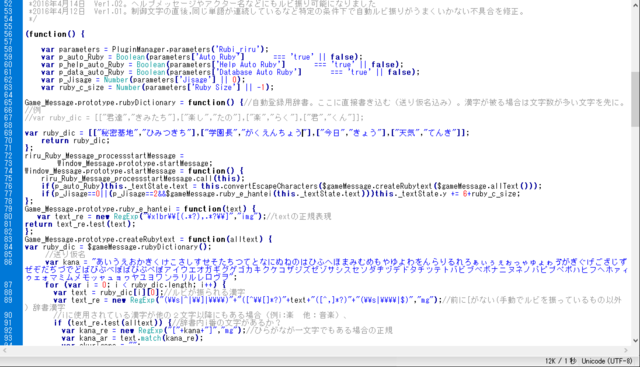Click "createRubytext" function name on line 83
Image resolution: width=640 pixels, height=367 pixels.
[x=147, y=239]
